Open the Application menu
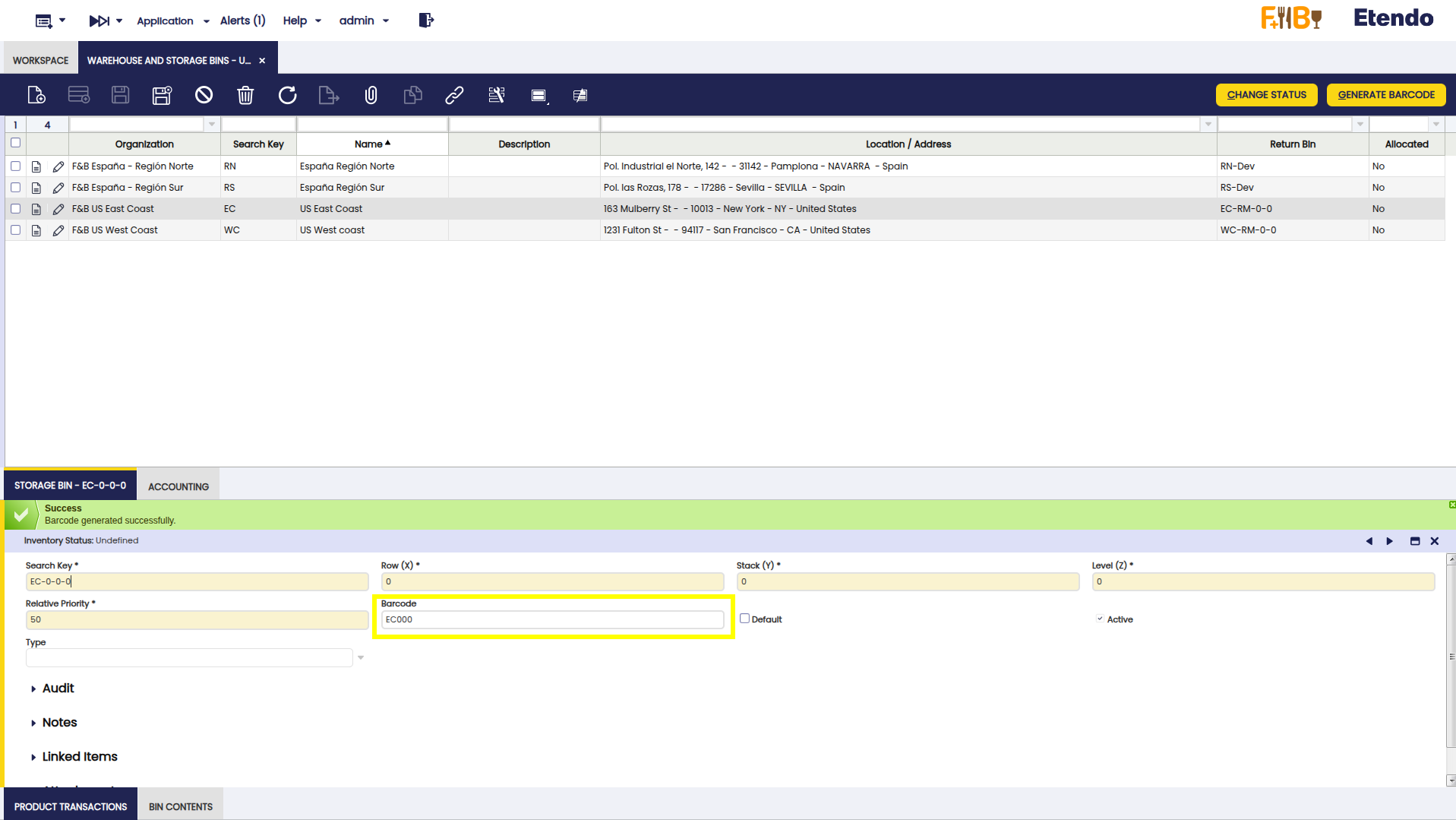Image resolution: width=1456 pixels, height=820 pixels. click(x=172, y=21)
